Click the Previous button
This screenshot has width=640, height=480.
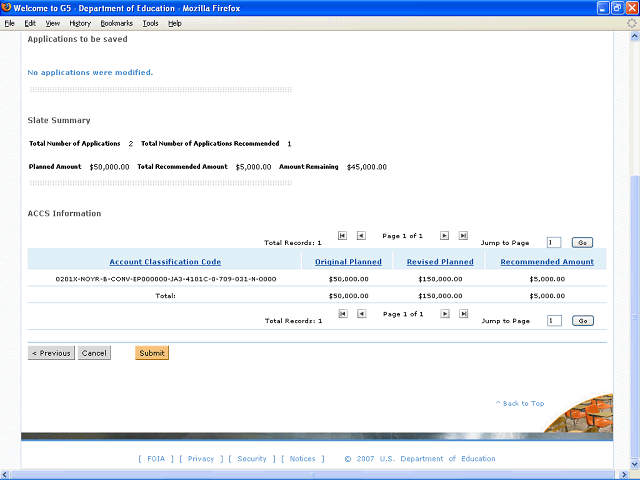point(51,353)
